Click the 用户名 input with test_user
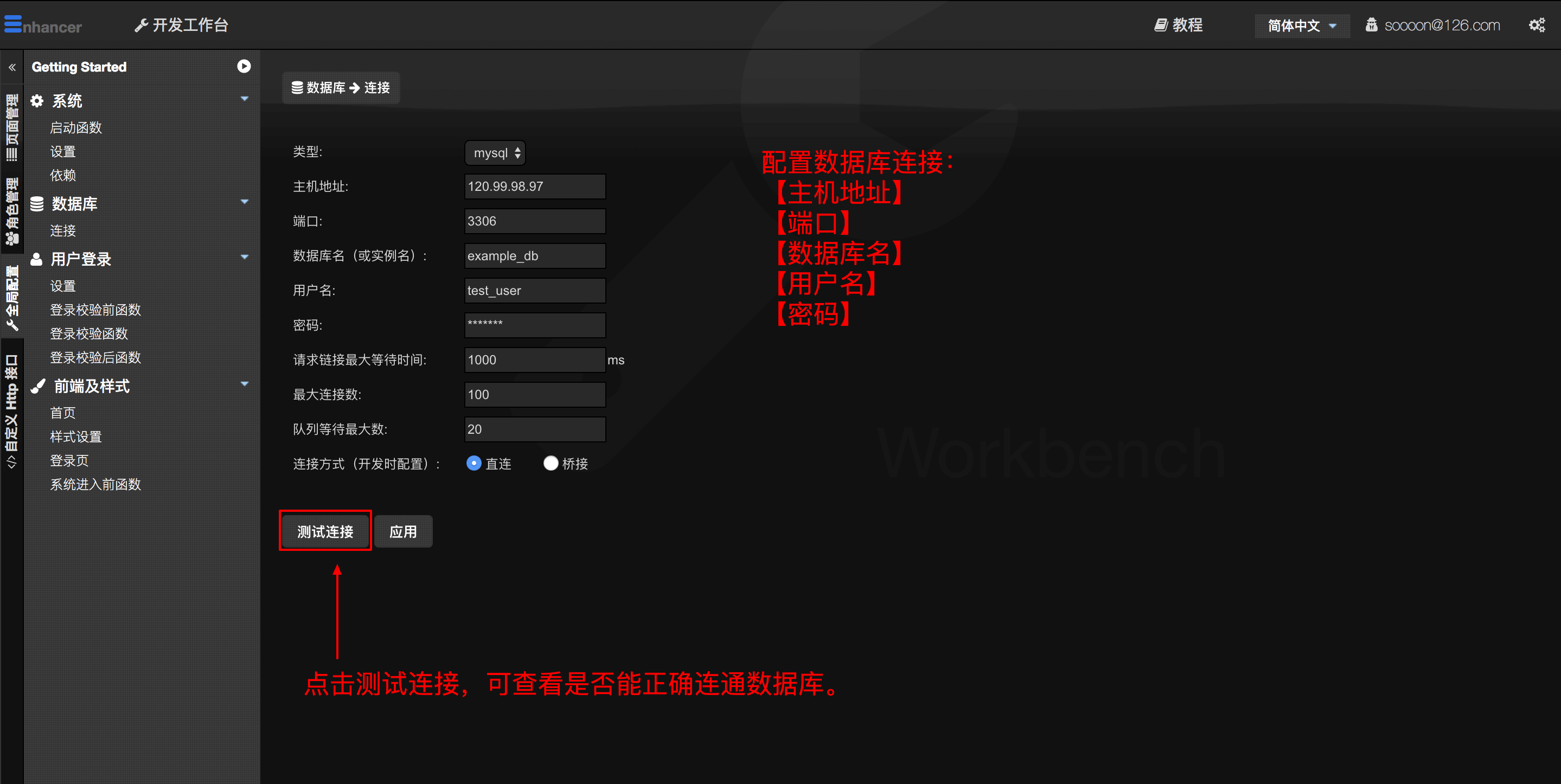Image resolution: width=1561 pixels, height=784 pixels. point(535,290)
